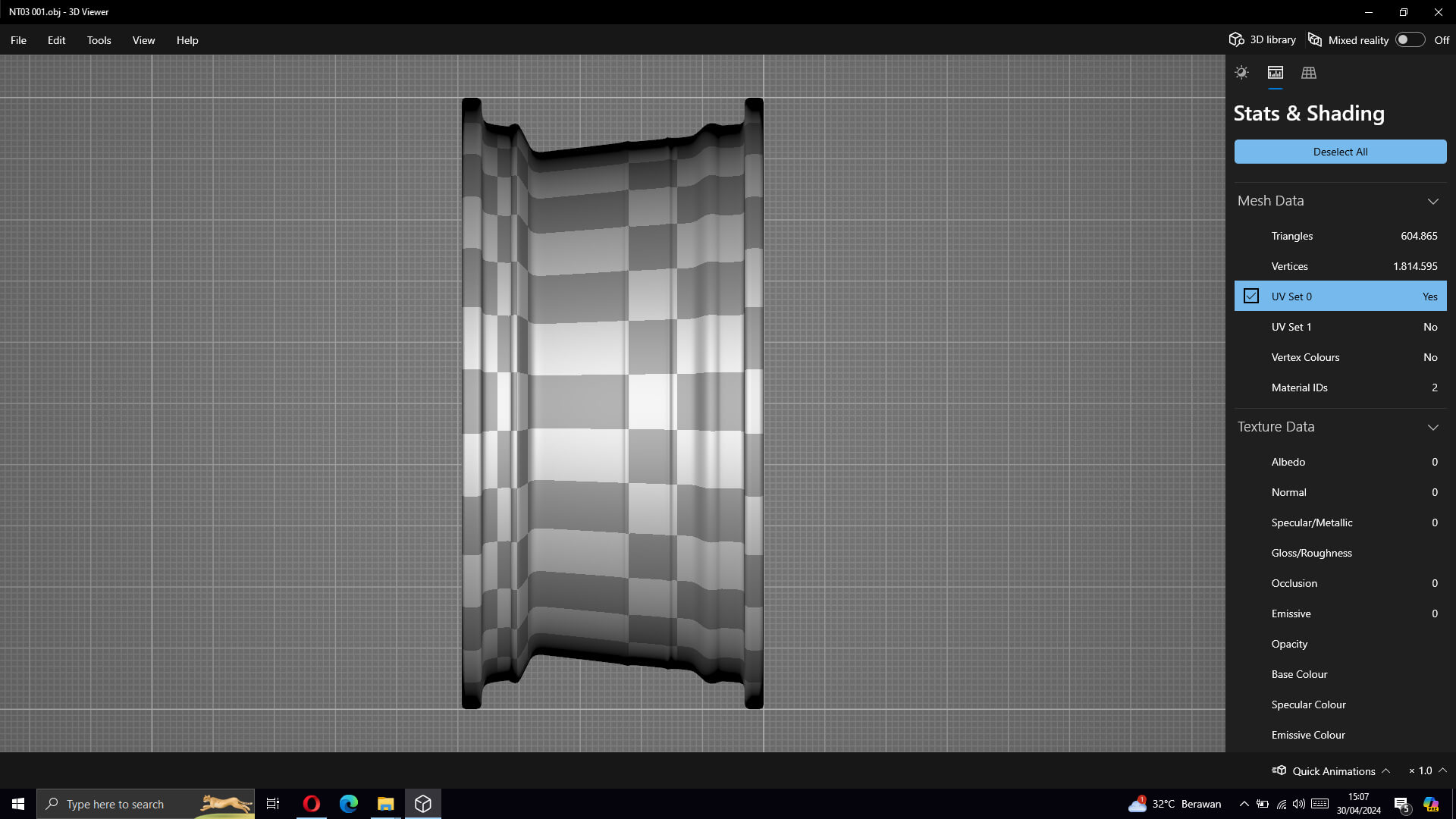Open the Tools menu
The width and height of the screenshot is (1456, 819).
(99, 40)
